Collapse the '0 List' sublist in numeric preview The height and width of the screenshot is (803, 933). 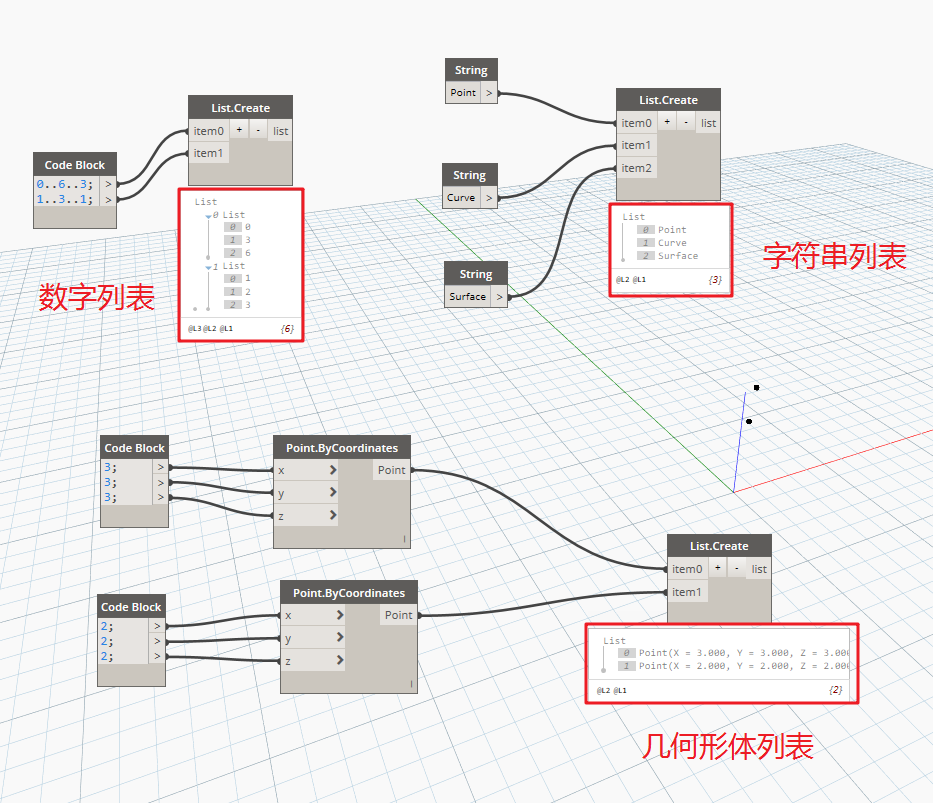pyautogui.click(x=208, y=217)
